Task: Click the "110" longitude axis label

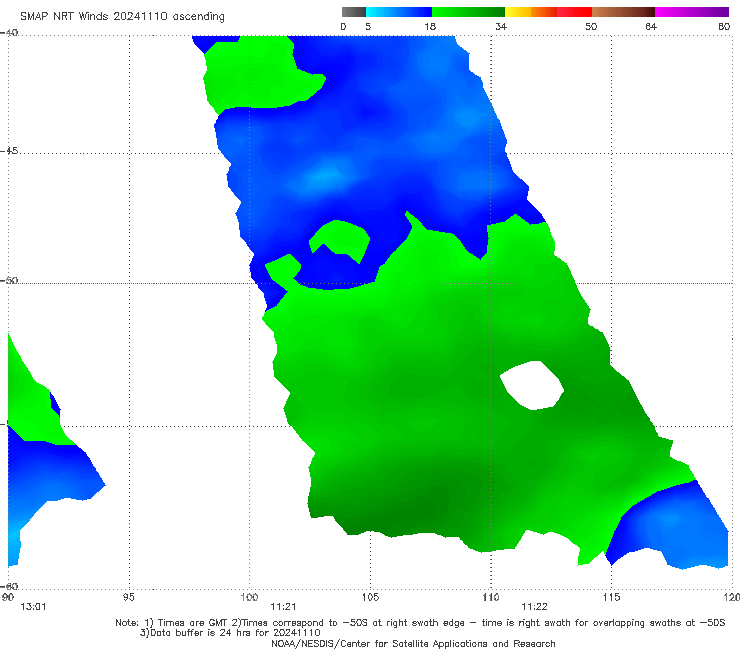Action: click(491, 597)
